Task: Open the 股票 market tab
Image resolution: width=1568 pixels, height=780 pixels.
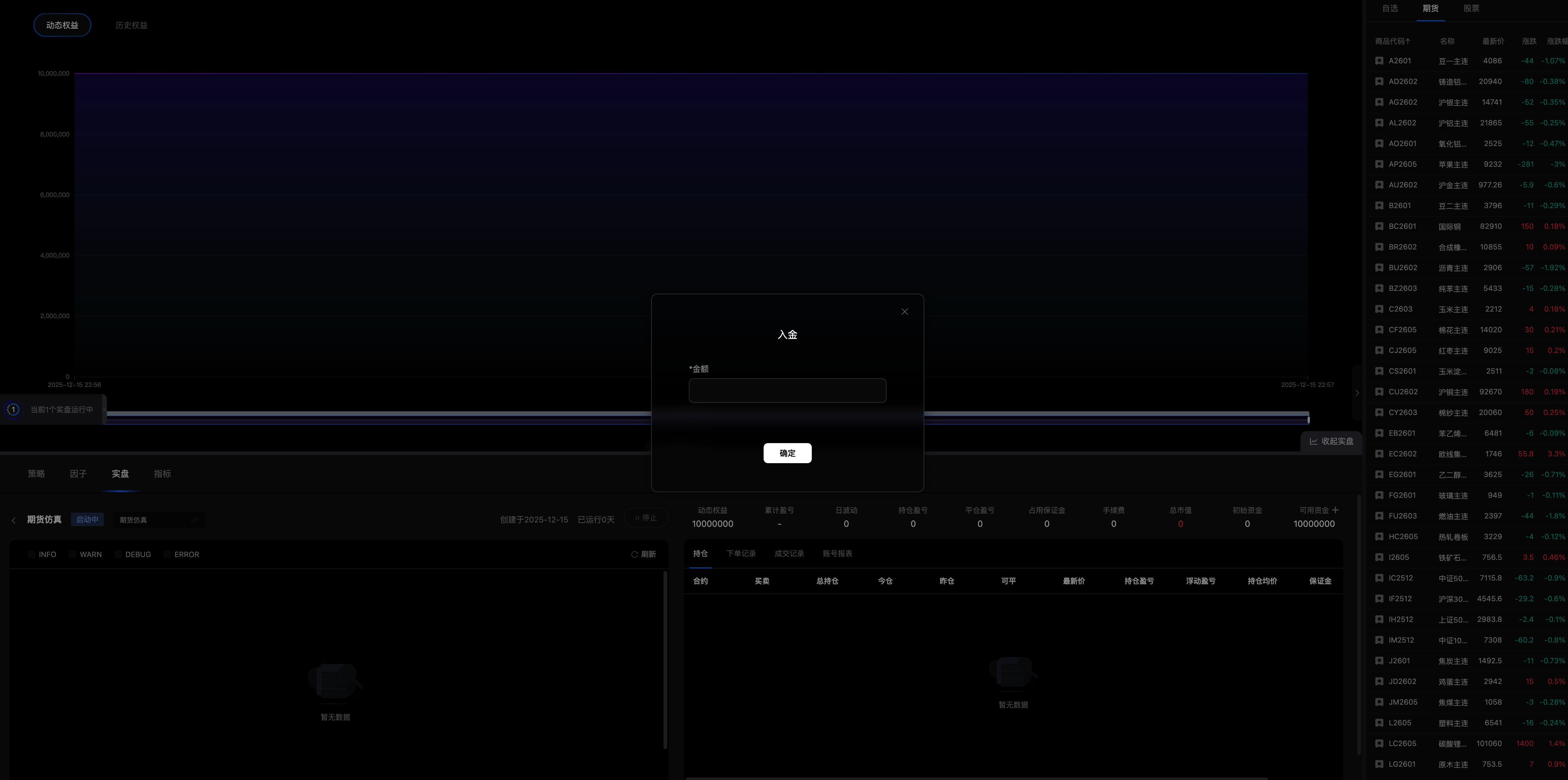Action: pyautogui.click(x=1471, y=9)
